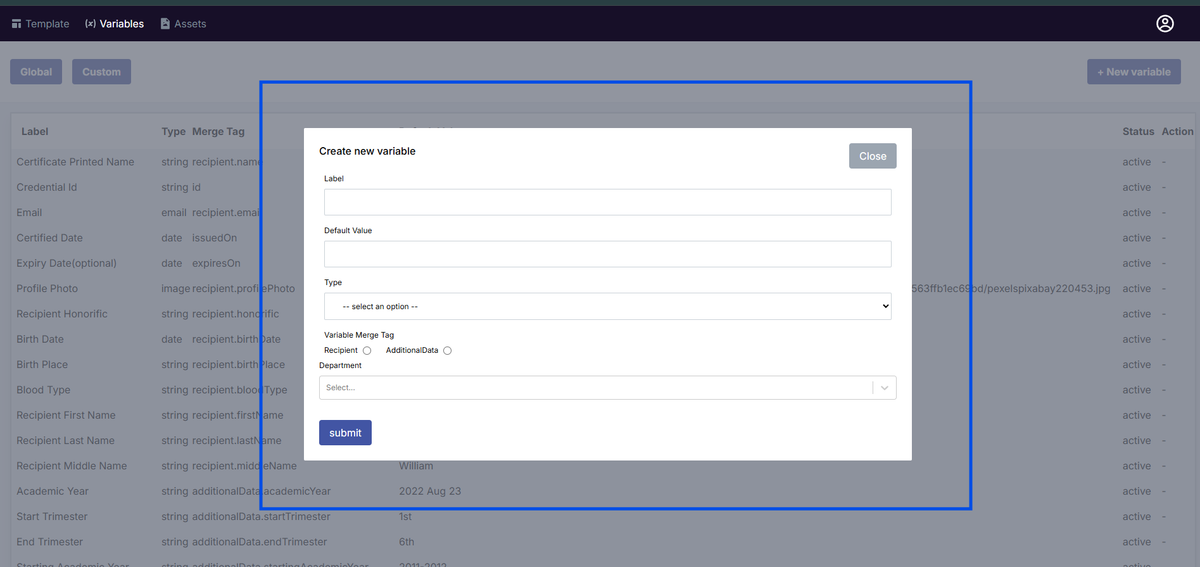
Task: Click the default value 2022 Aug 23
Action: pos(430,492)
